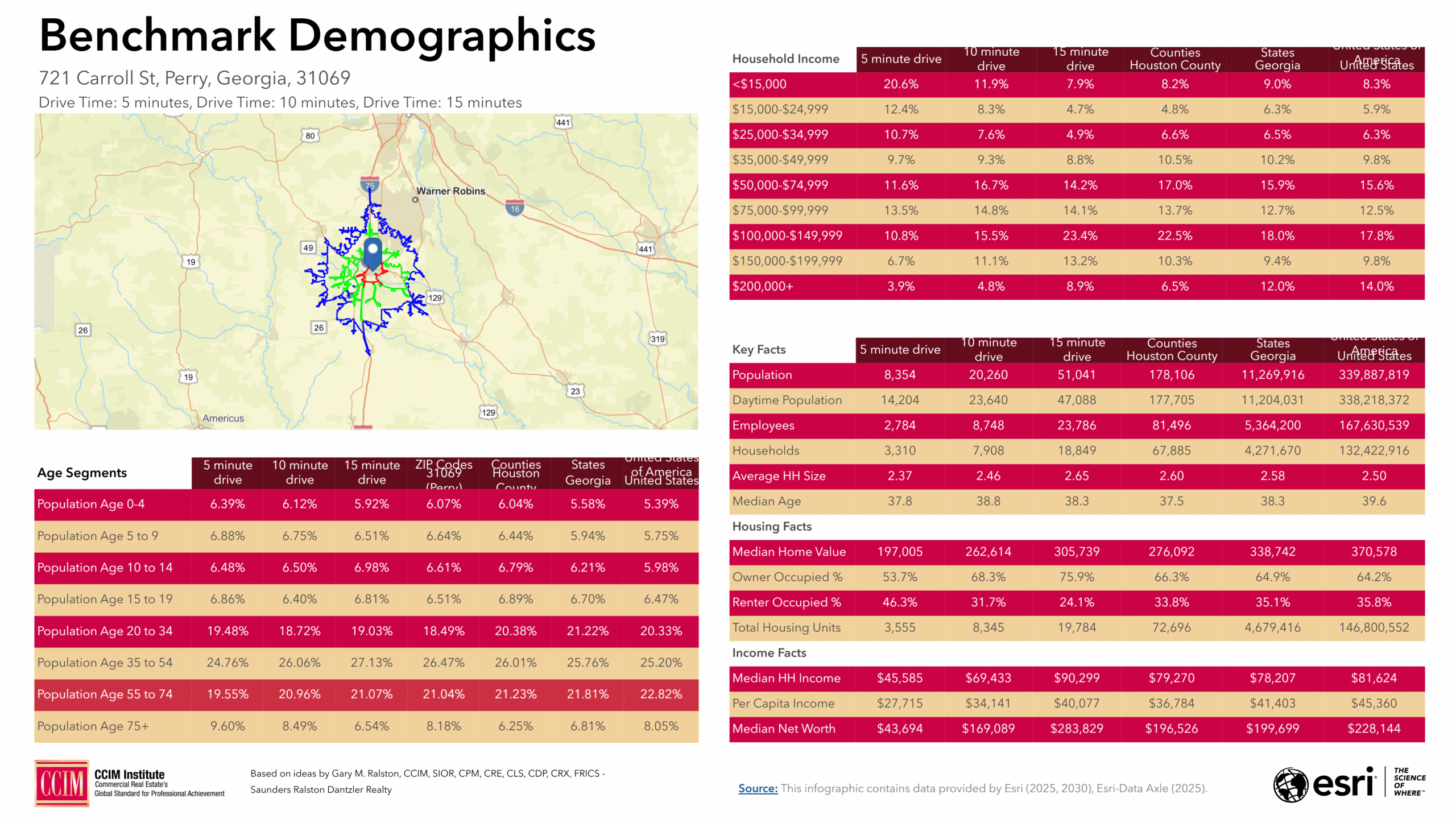Click the blue location pin on map

point(372,253)
